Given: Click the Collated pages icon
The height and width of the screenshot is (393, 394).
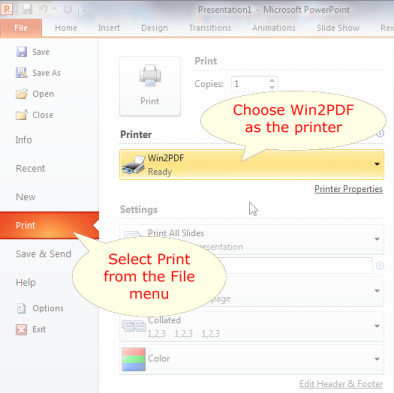Looking at the screenshot, I should pyautogui.click(x=134, y=326).
